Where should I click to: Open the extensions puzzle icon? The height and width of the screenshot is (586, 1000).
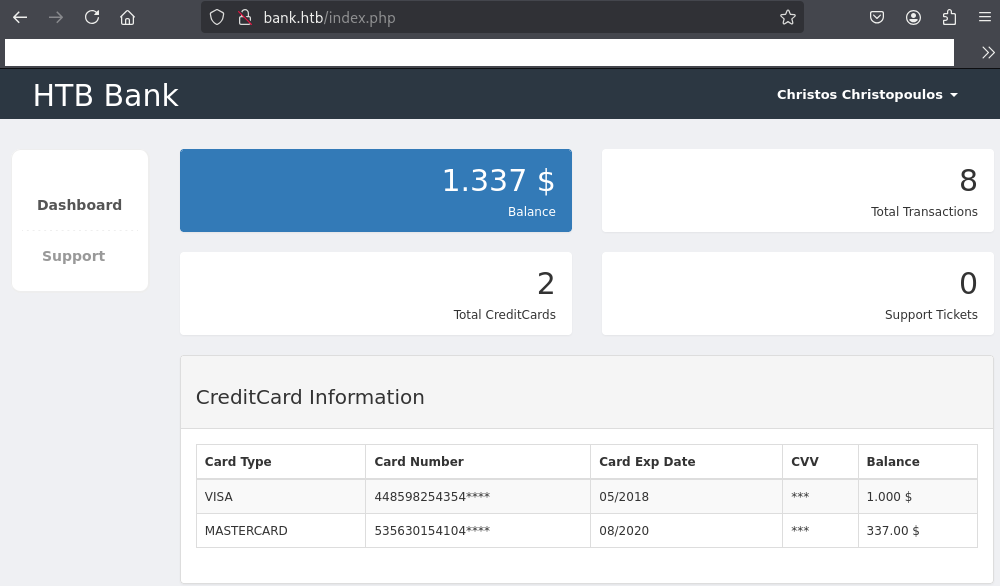(949, 17)
